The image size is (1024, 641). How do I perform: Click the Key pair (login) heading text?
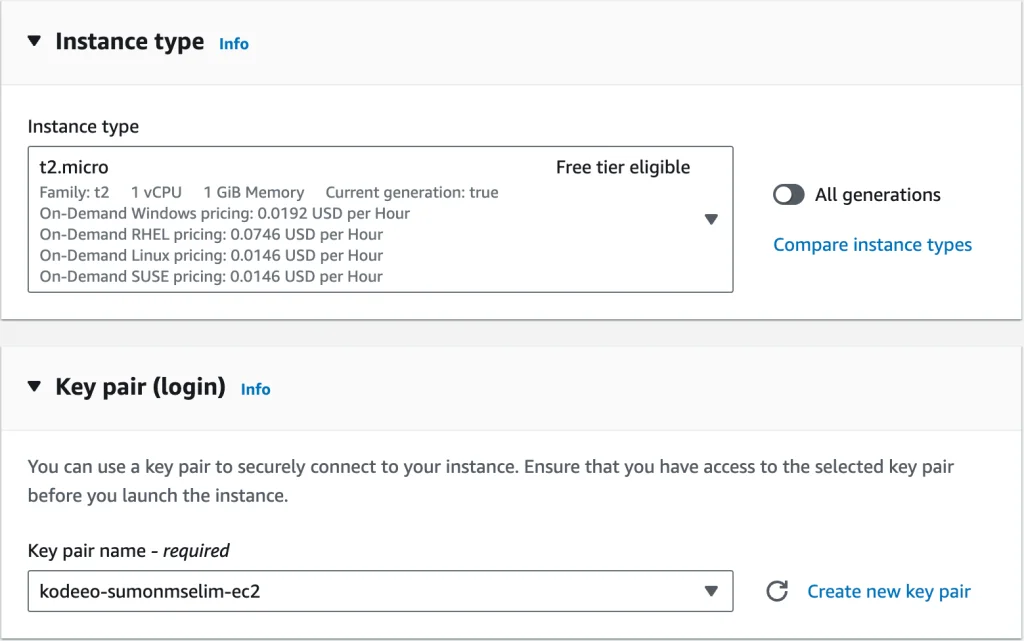[x=140, y=389]
